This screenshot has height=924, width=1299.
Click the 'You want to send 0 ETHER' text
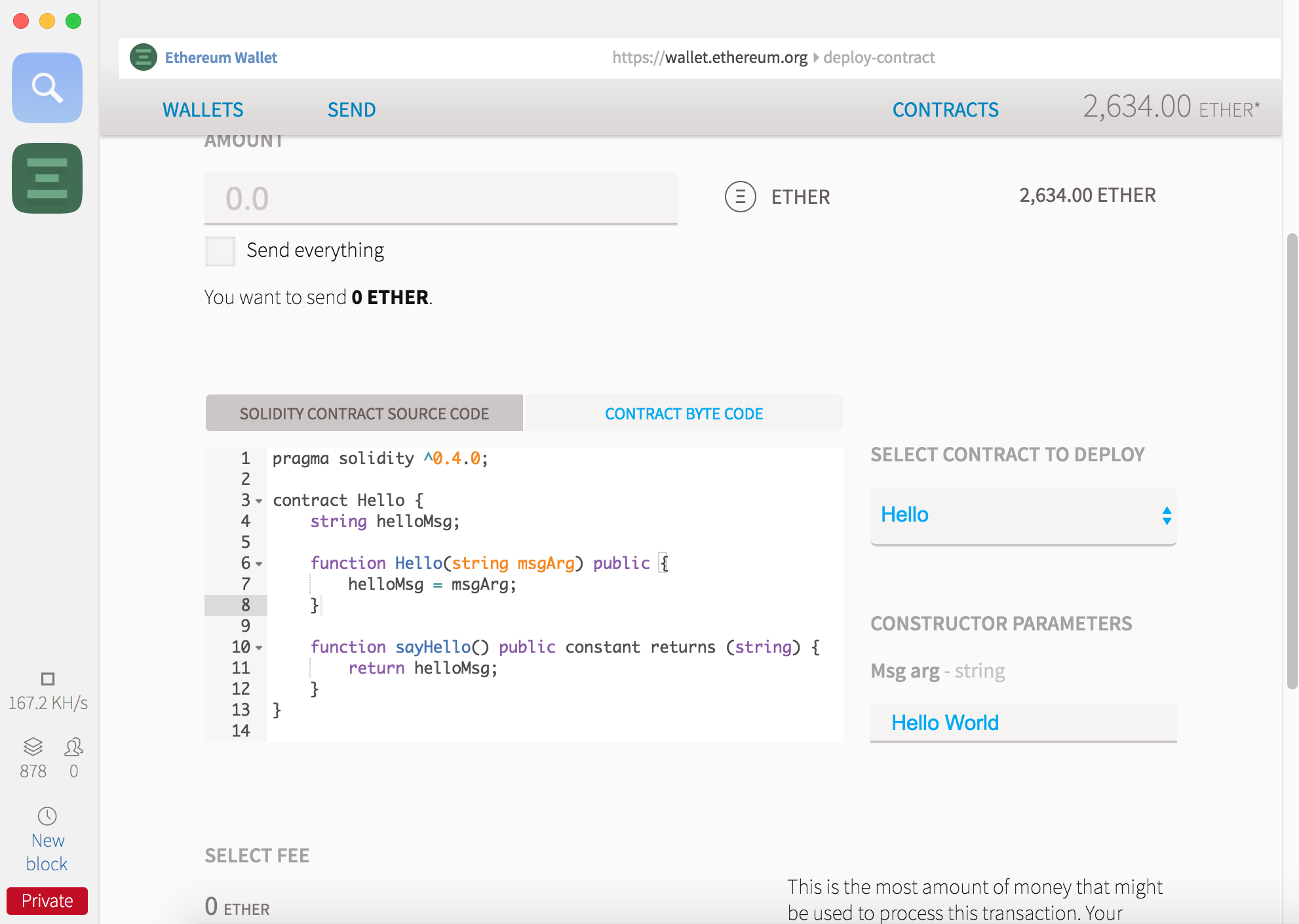319,298
